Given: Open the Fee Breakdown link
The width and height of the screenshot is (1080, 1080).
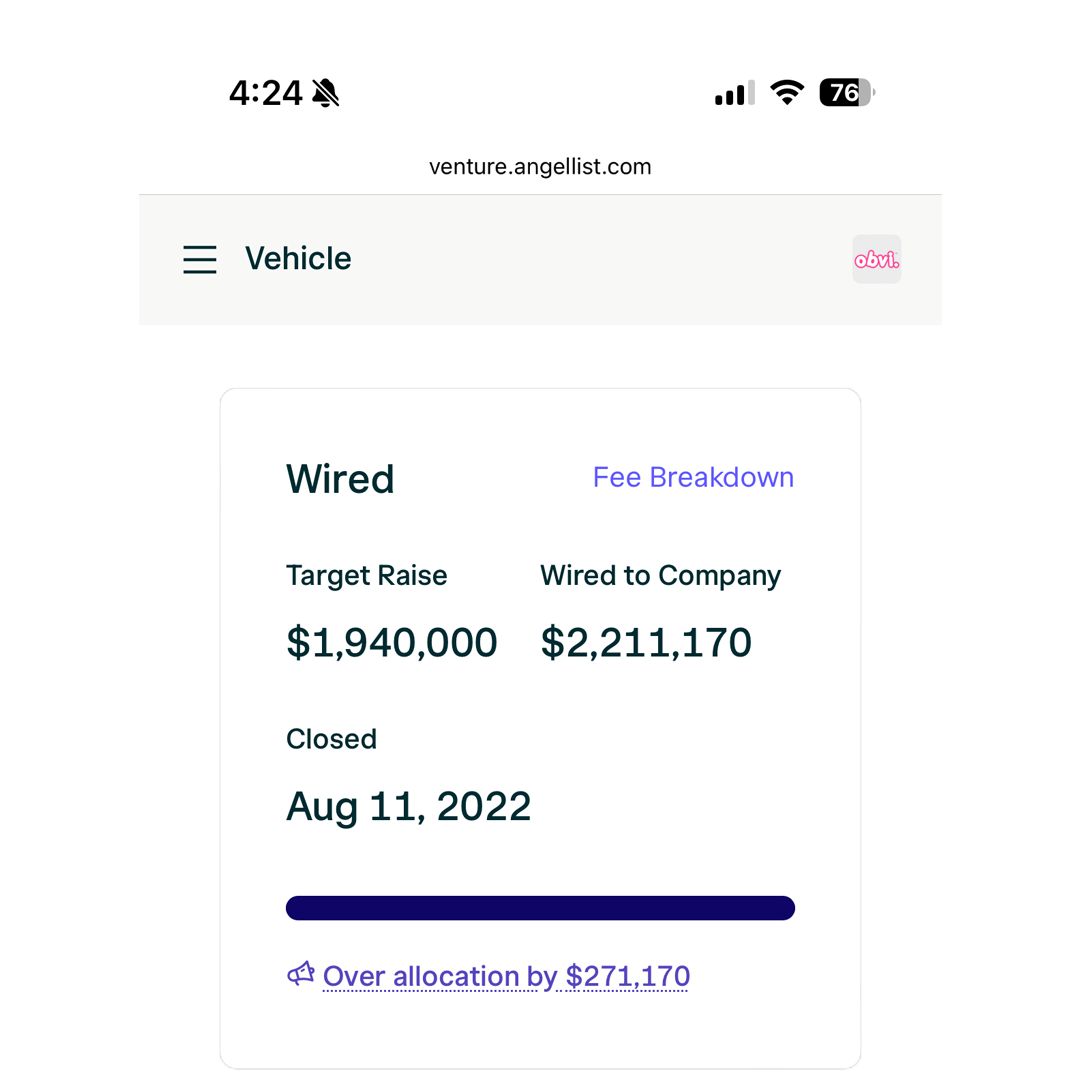Looking at the screenshot, I should tap(693, 477).
